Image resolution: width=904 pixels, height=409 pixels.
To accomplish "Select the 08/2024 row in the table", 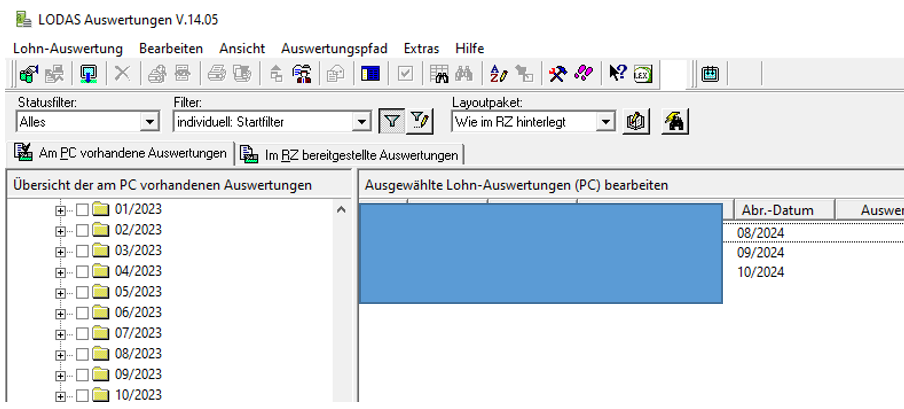I will tap(761, 233).
